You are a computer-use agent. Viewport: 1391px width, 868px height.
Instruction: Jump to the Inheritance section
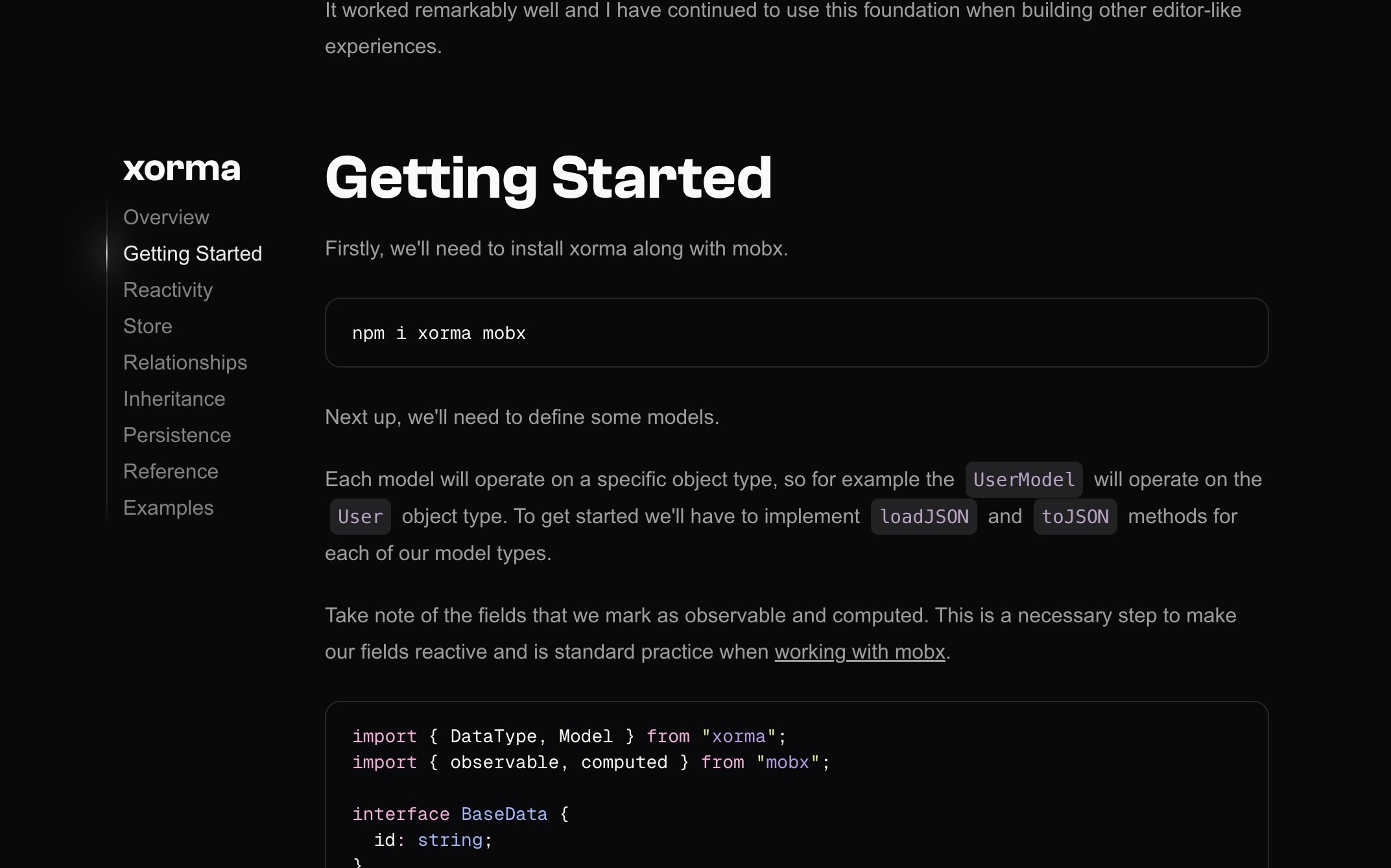(174, 399)
